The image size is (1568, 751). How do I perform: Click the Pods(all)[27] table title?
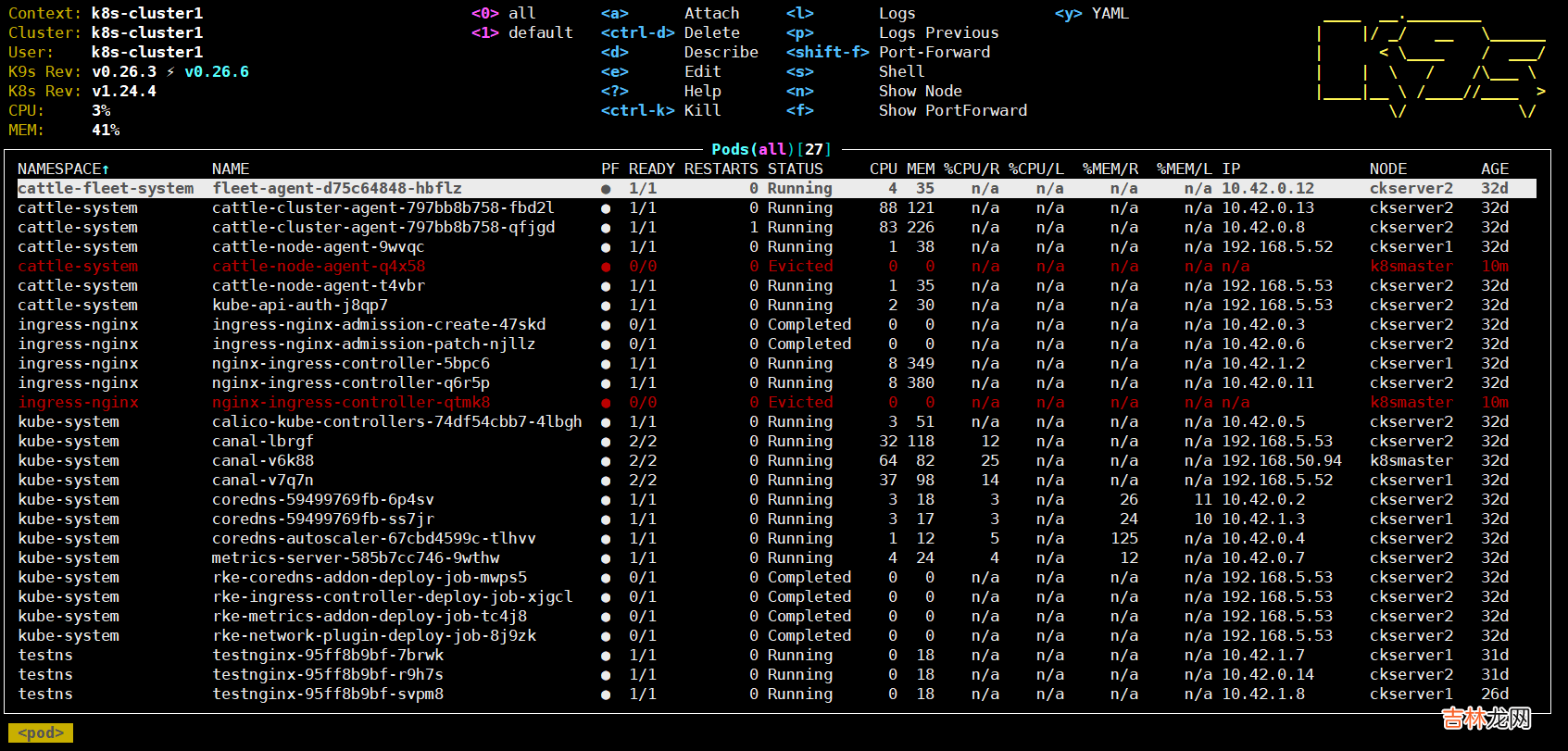point(772,149)
